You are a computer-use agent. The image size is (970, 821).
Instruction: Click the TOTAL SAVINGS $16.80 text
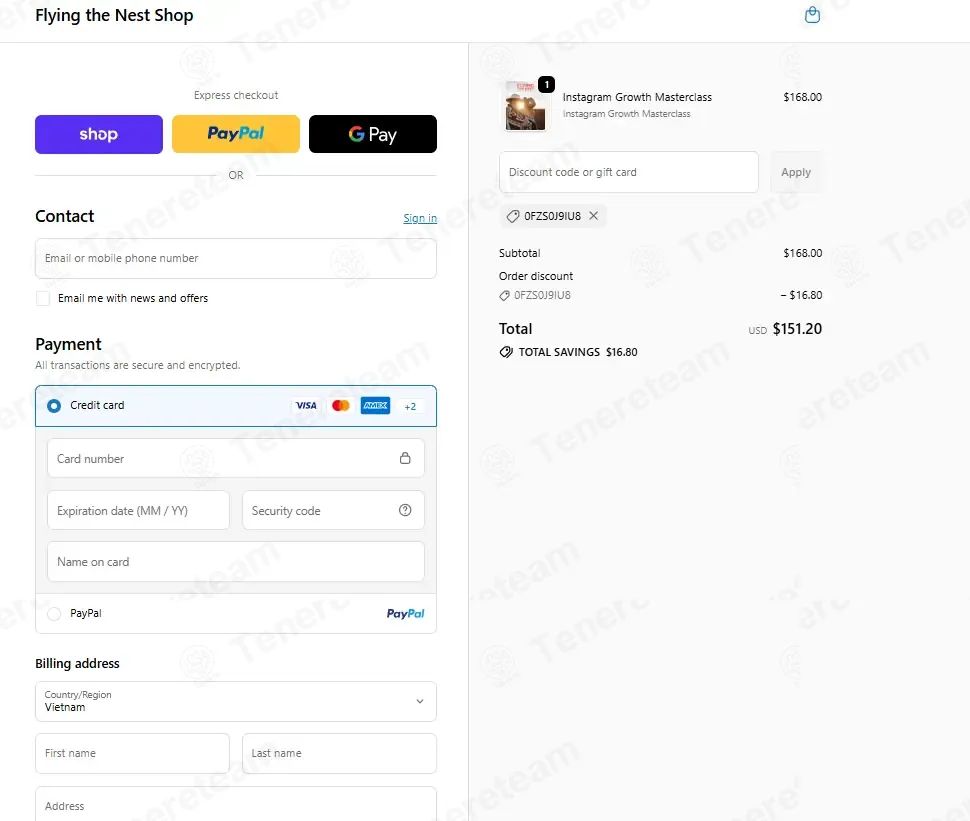[x=578, y=352]
